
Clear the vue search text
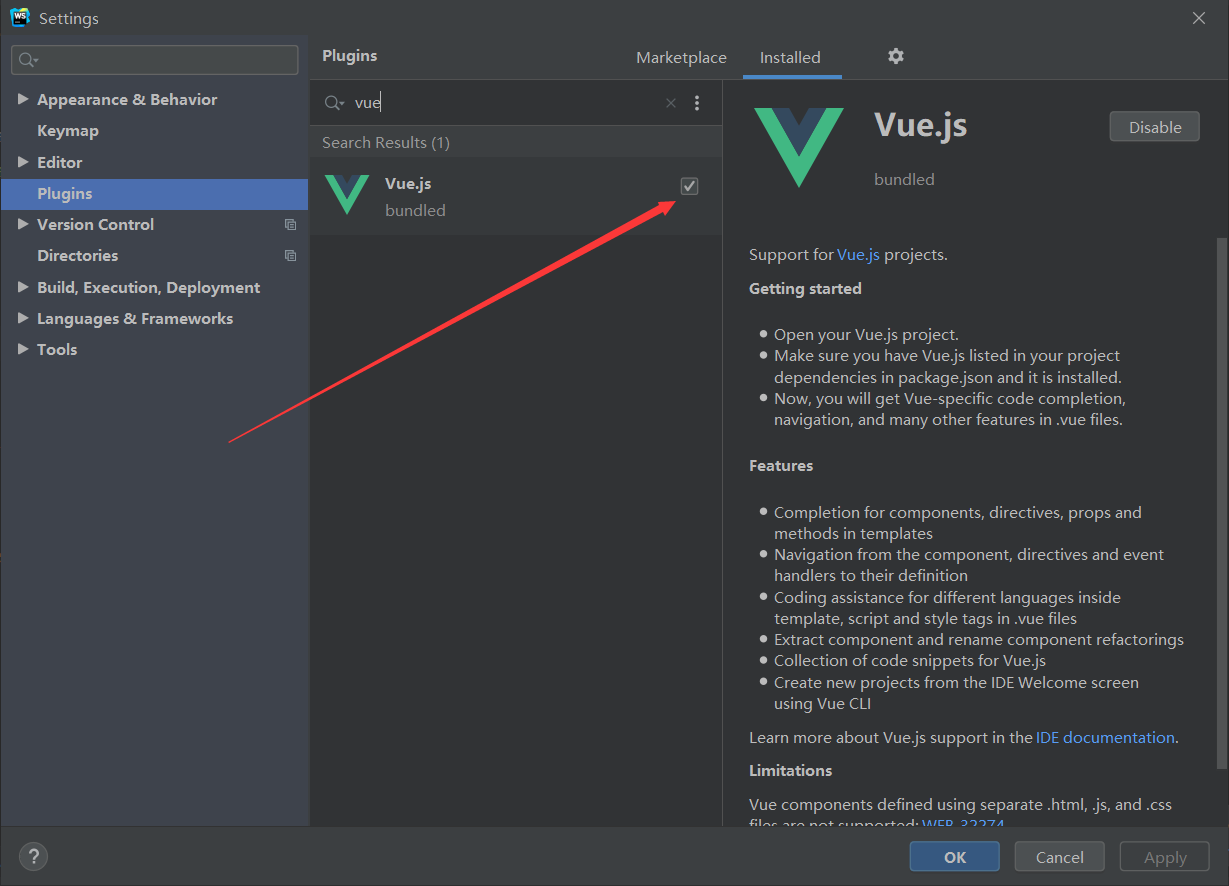coord(671,103)
